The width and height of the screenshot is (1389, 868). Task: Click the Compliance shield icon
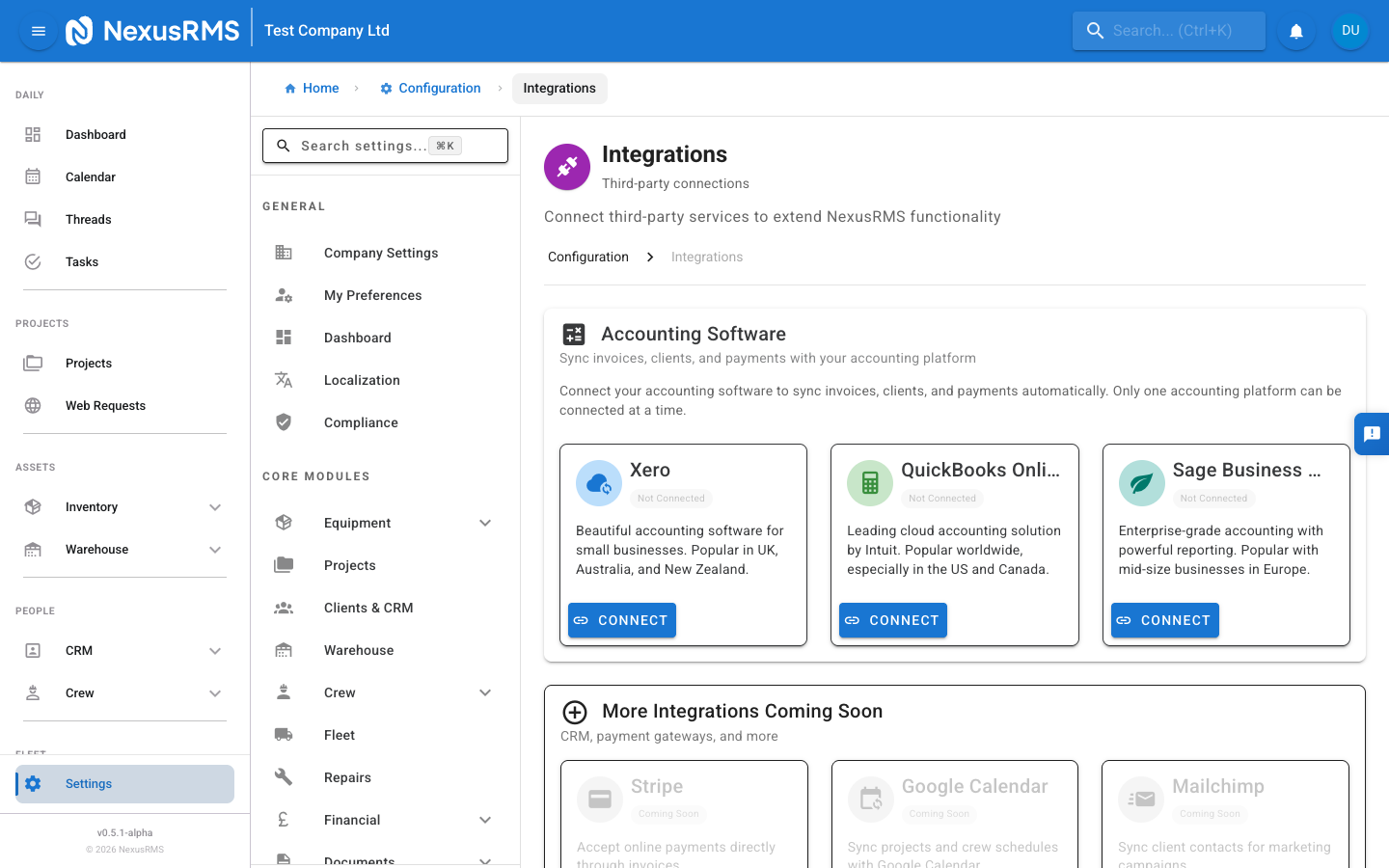[x=283, y=421]
